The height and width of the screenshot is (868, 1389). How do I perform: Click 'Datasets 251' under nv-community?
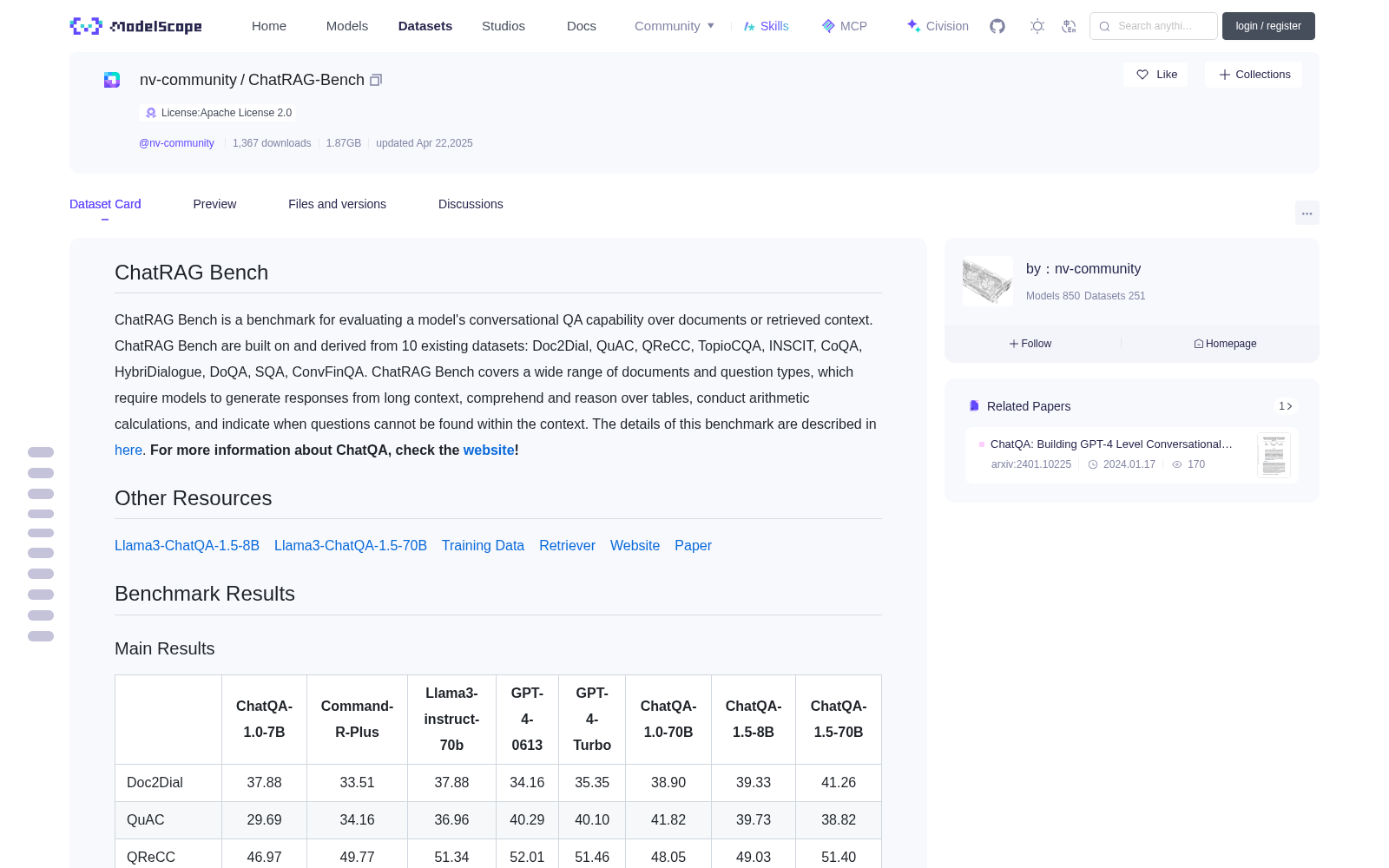point(1115,296)
